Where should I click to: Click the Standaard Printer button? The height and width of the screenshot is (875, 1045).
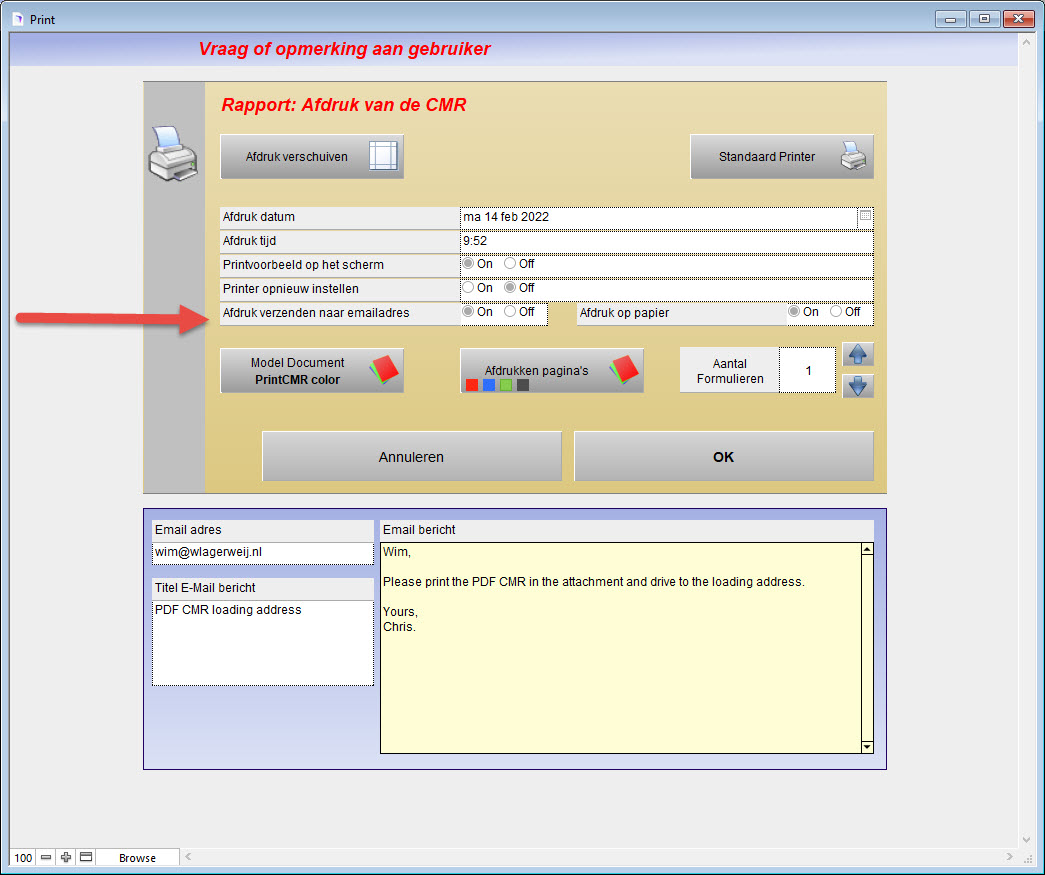pyautogui.click(x=781, y=157)
